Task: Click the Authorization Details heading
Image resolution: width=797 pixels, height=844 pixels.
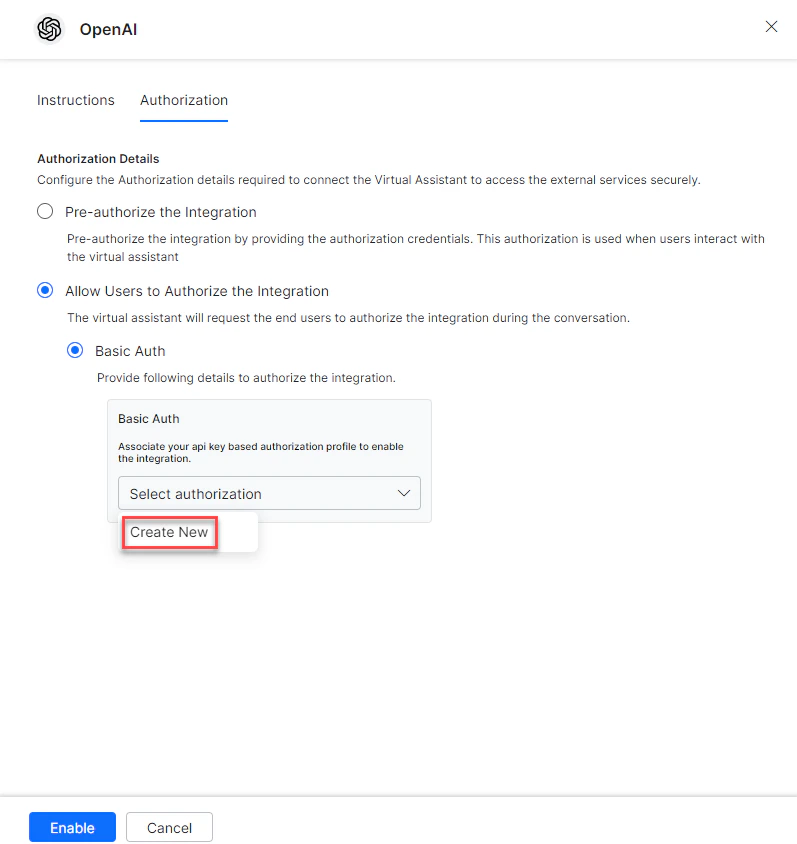Action: [x=97, y=158]
